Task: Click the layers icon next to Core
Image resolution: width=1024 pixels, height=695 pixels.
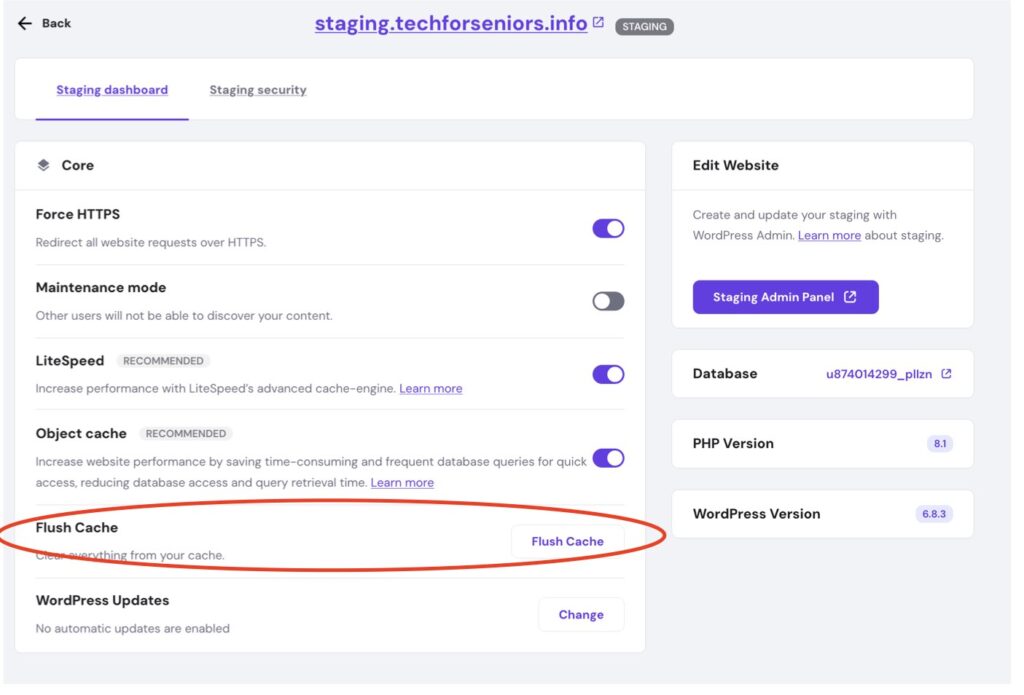Action: [x=43, y=165]
